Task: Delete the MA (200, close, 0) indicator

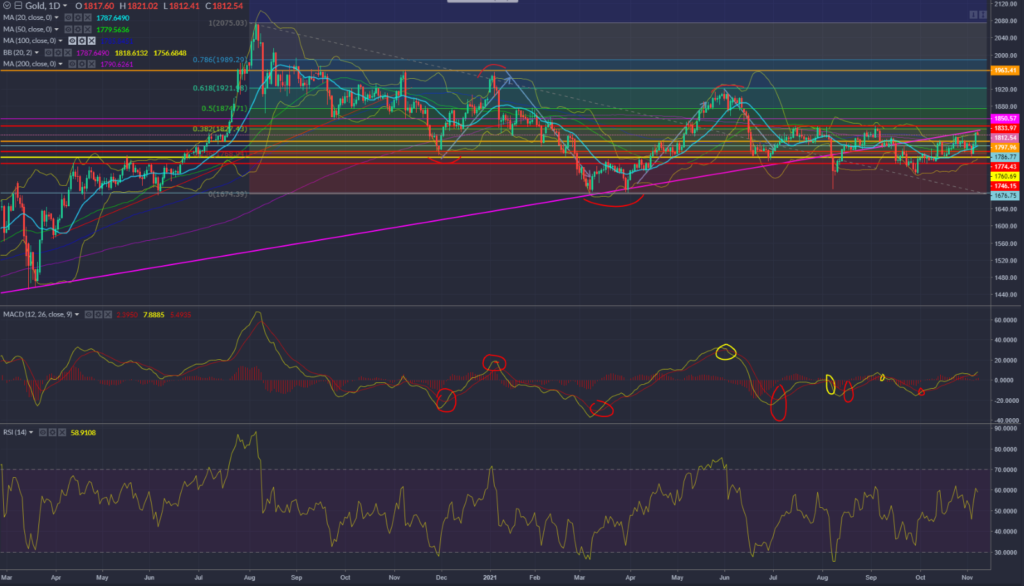Action: point(91,63)
